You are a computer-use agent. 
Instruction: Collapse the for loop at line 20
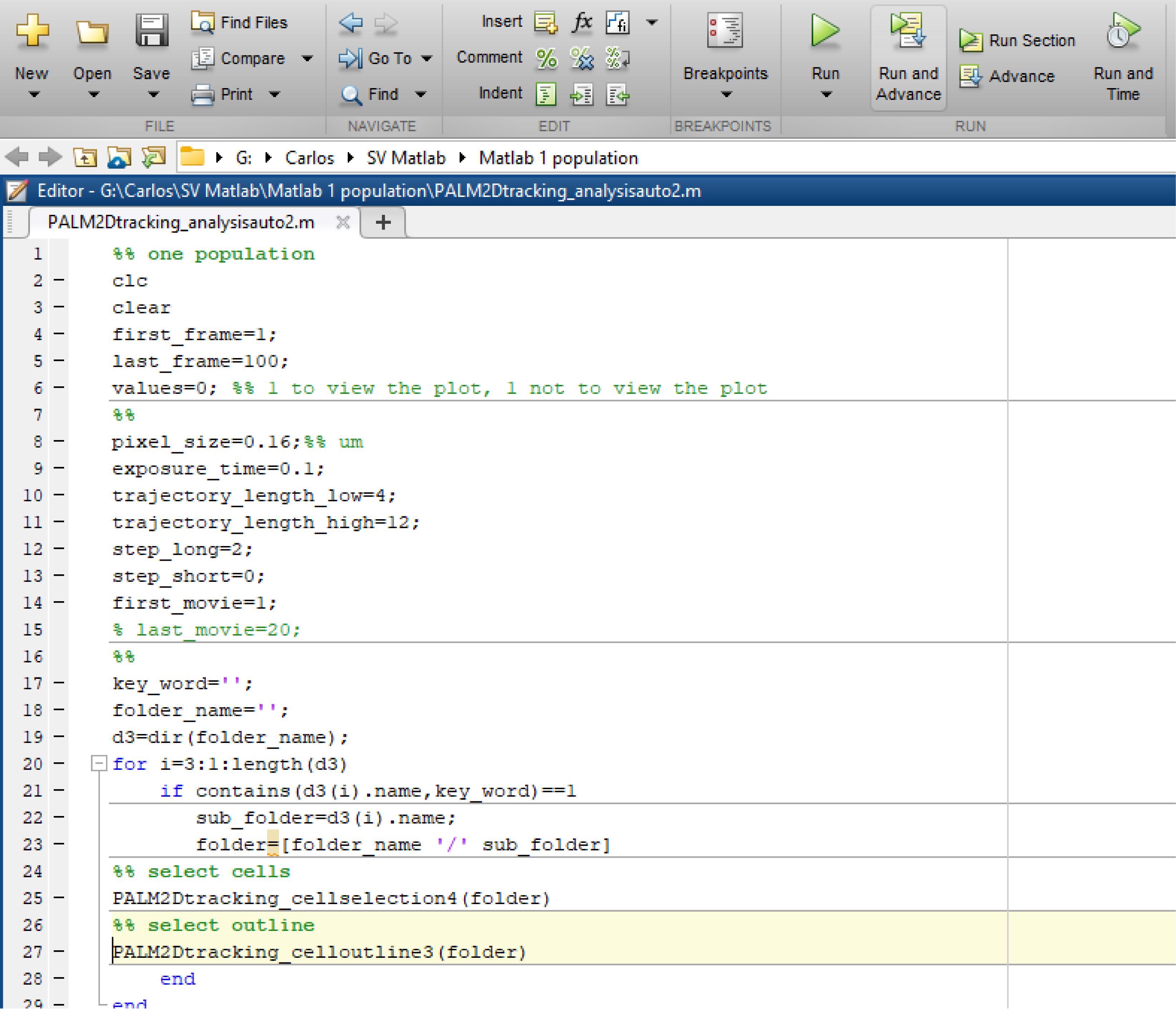pyautogui.click(x=99, y=764)
